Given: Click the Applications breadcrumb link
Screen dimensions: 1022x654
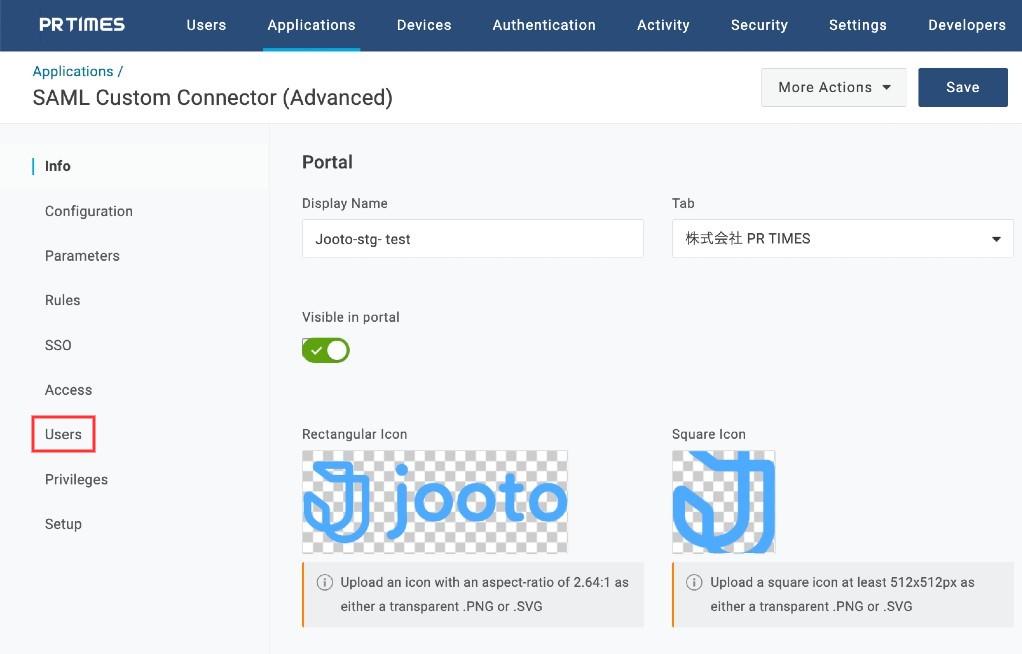Looking at the screenshot, I should pyautogui.click(x=73, y=71).
